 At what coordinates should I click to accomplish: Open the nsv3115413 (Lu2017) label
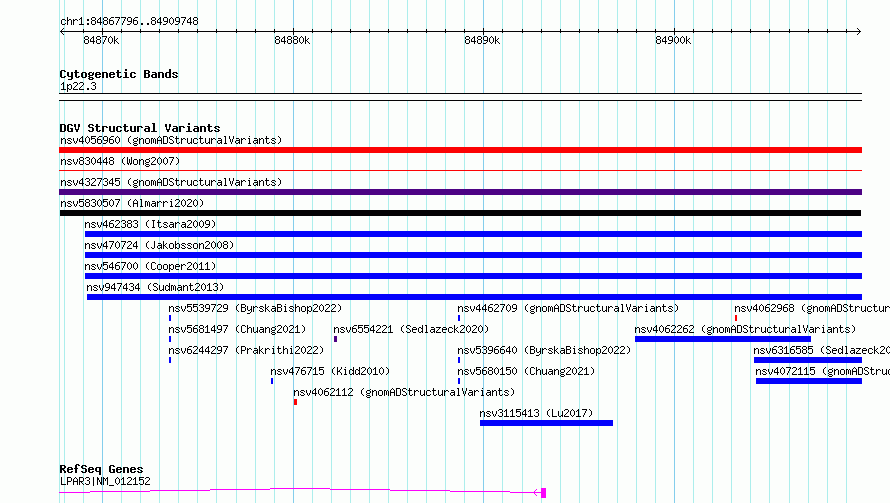536,413
